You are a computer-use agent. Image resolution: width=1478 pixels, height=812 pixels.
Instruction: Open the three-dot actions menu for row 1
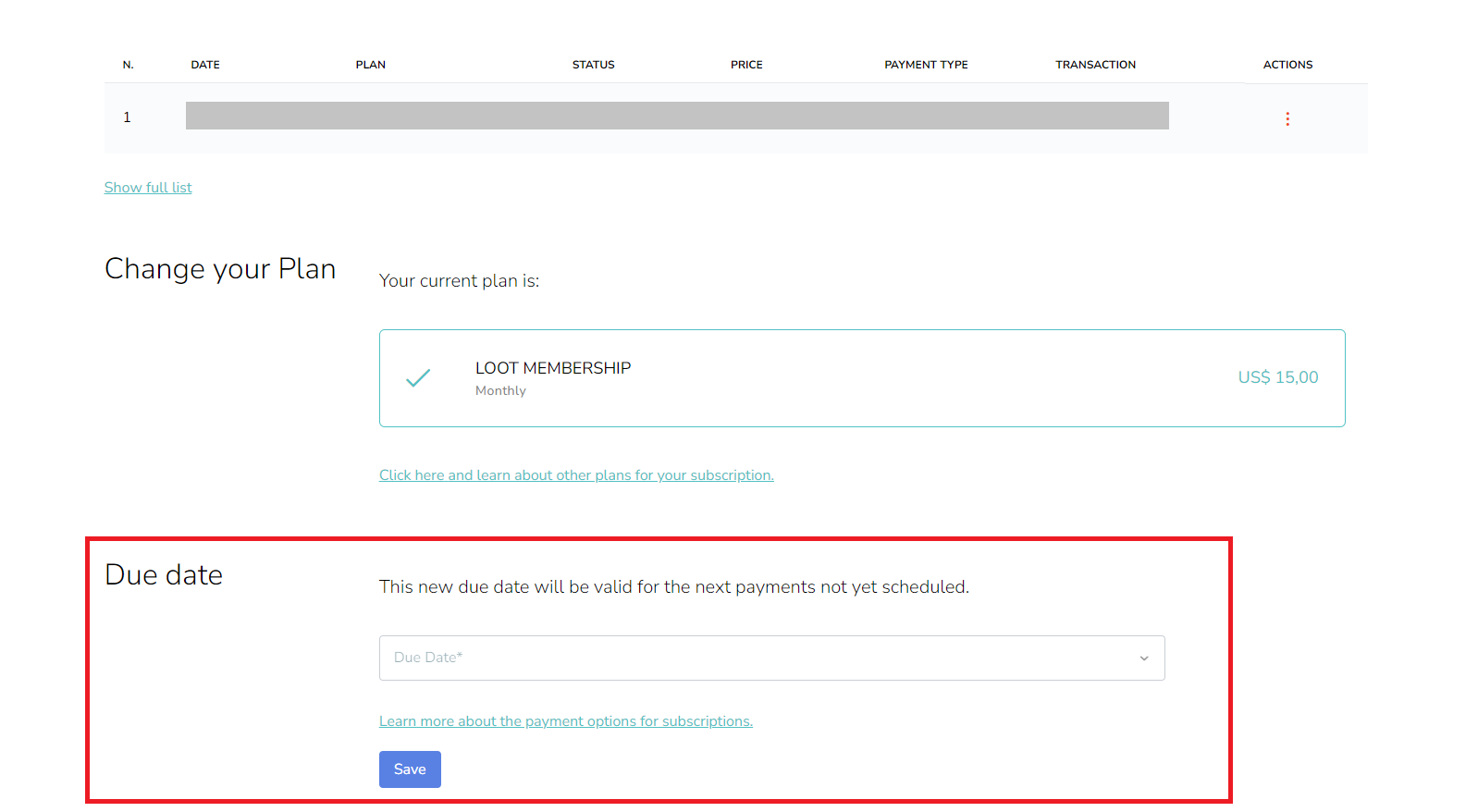click(x=1287, y=118)
